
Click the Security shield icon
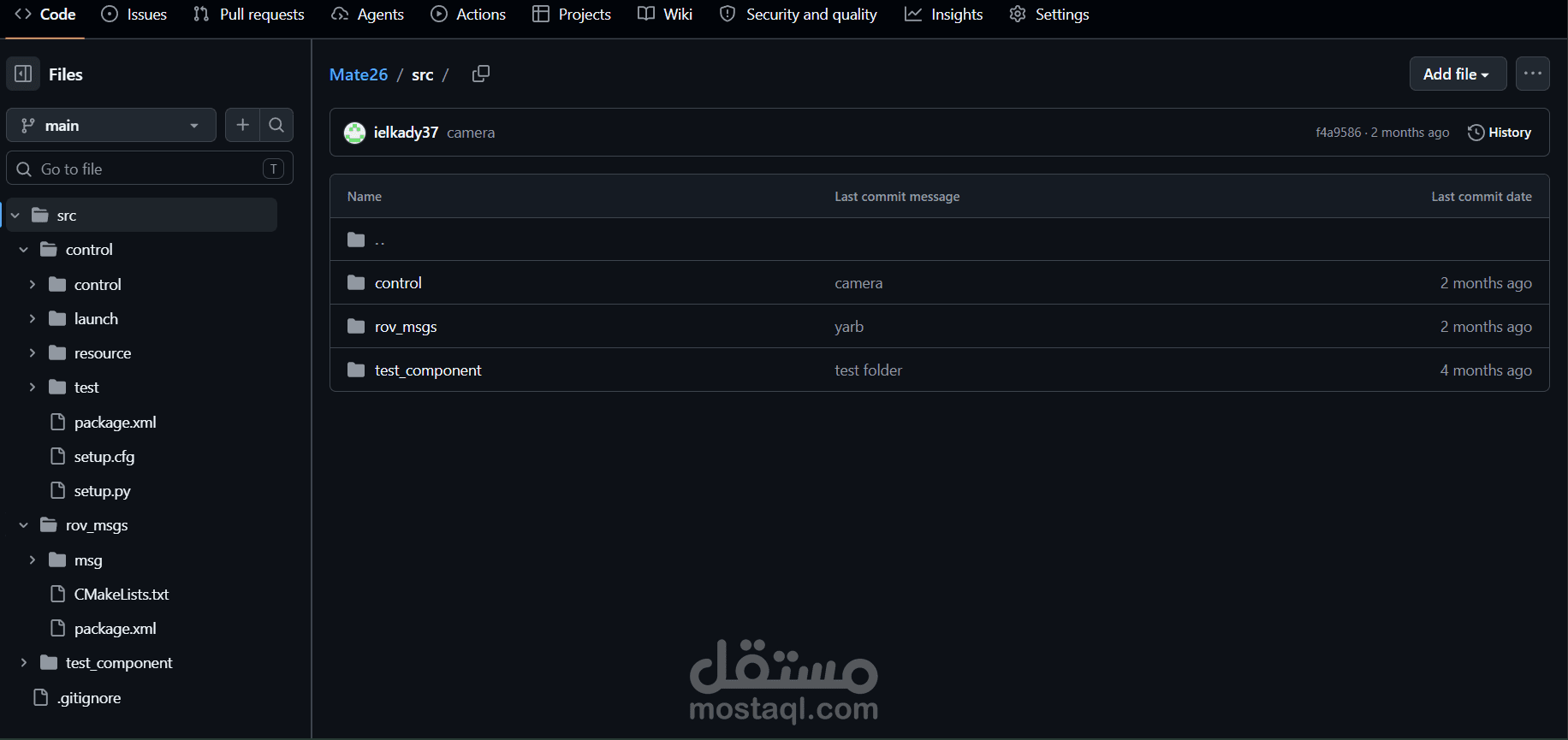728,14
